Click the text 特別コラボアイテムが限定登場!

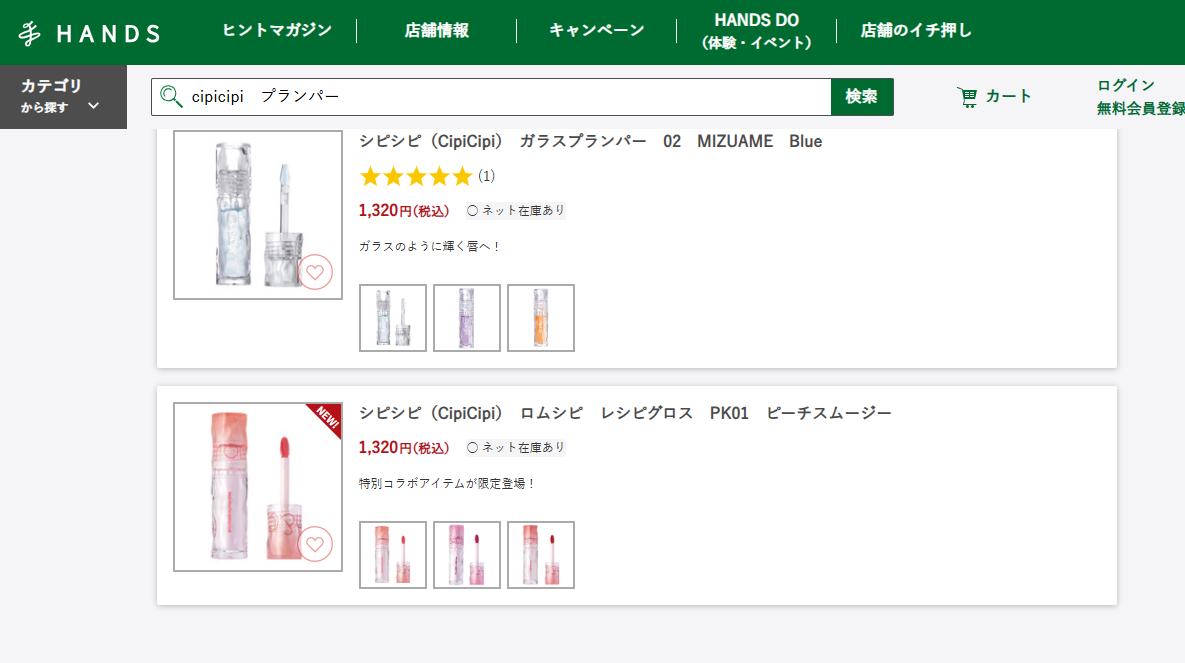pos(447,484)
